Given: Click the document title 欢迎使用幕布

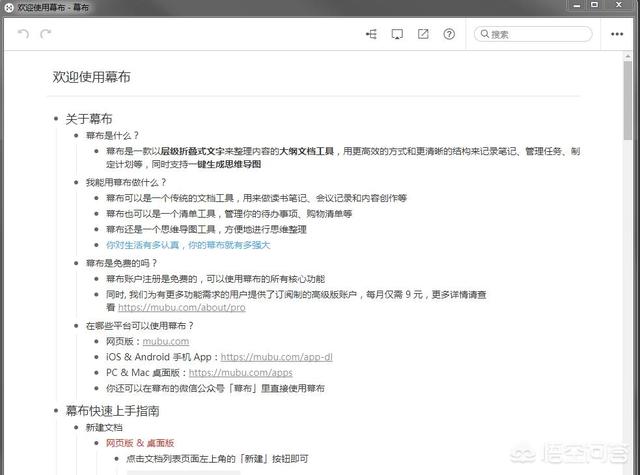Looking at the screenshot, I should [x=91, y=77].
